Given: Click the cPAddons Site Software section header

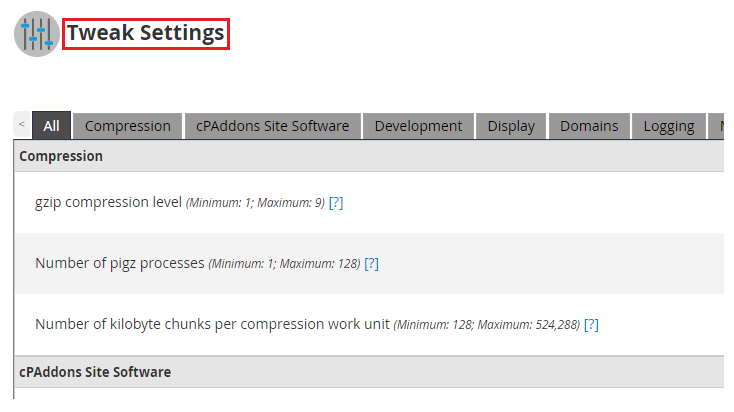Looking at the screenshot, I should pyautogui.click(x=95, y=372).
